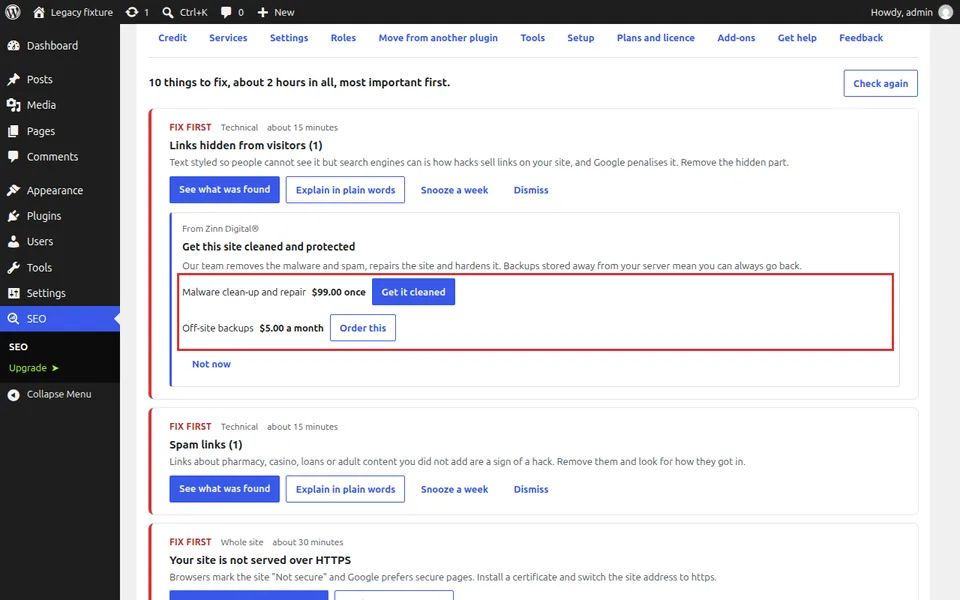Dismiss the Links hidden from visitors issue
Screen dimensions: 960x600
click(531, 190)
